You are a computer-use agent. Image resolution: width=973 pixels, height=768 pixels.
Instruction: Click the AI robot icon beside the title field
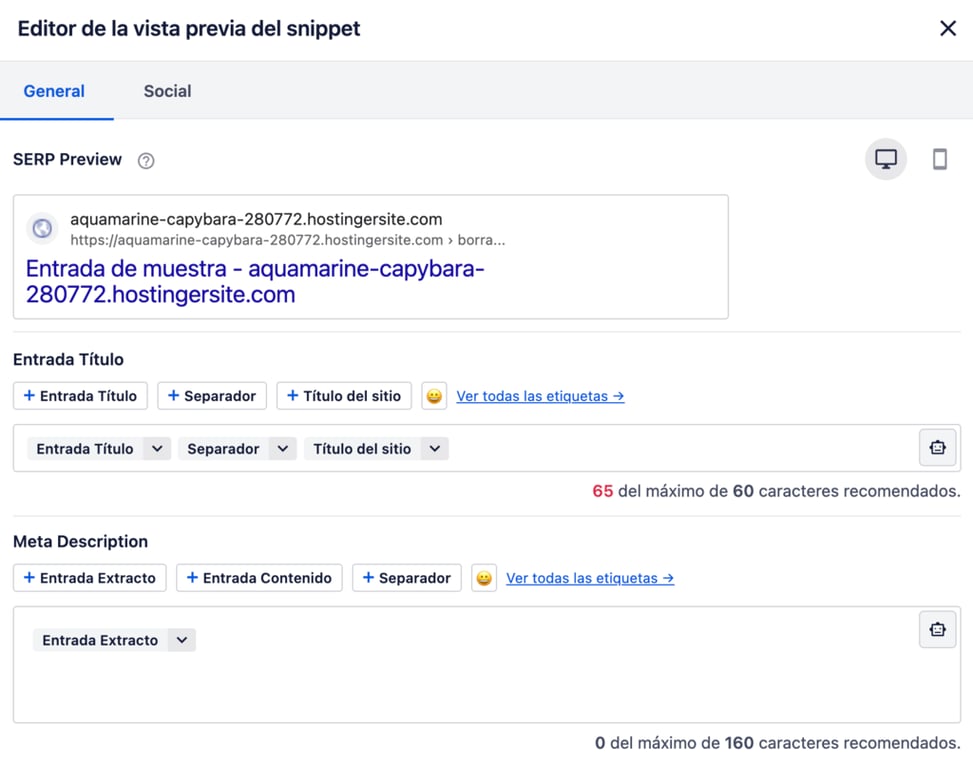[937, 447]
